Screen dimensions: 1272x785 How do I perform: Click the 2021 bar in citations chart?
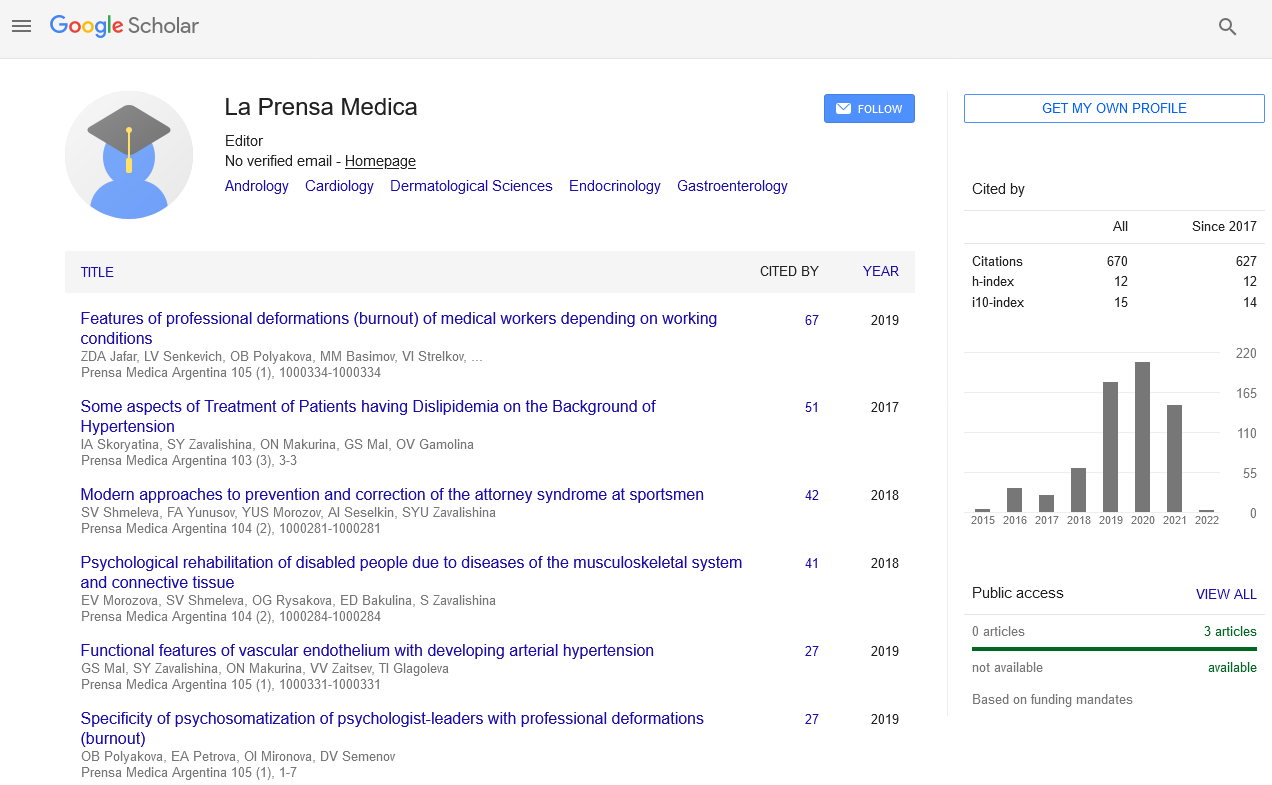coord(1174,459)
